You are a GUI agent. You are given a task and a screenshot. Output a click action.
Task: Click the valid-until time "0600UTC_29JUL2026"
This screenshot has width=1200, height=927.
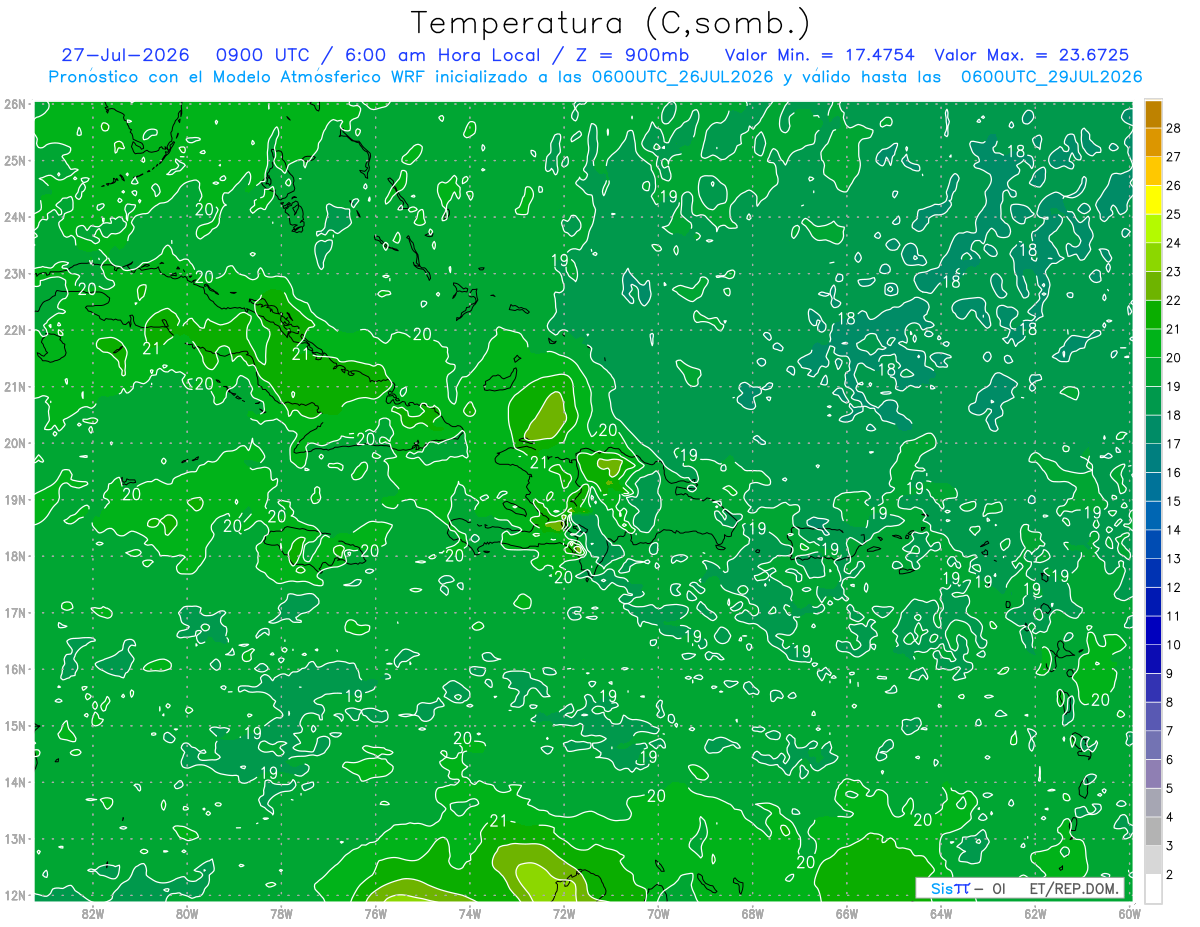[1051, 76]
